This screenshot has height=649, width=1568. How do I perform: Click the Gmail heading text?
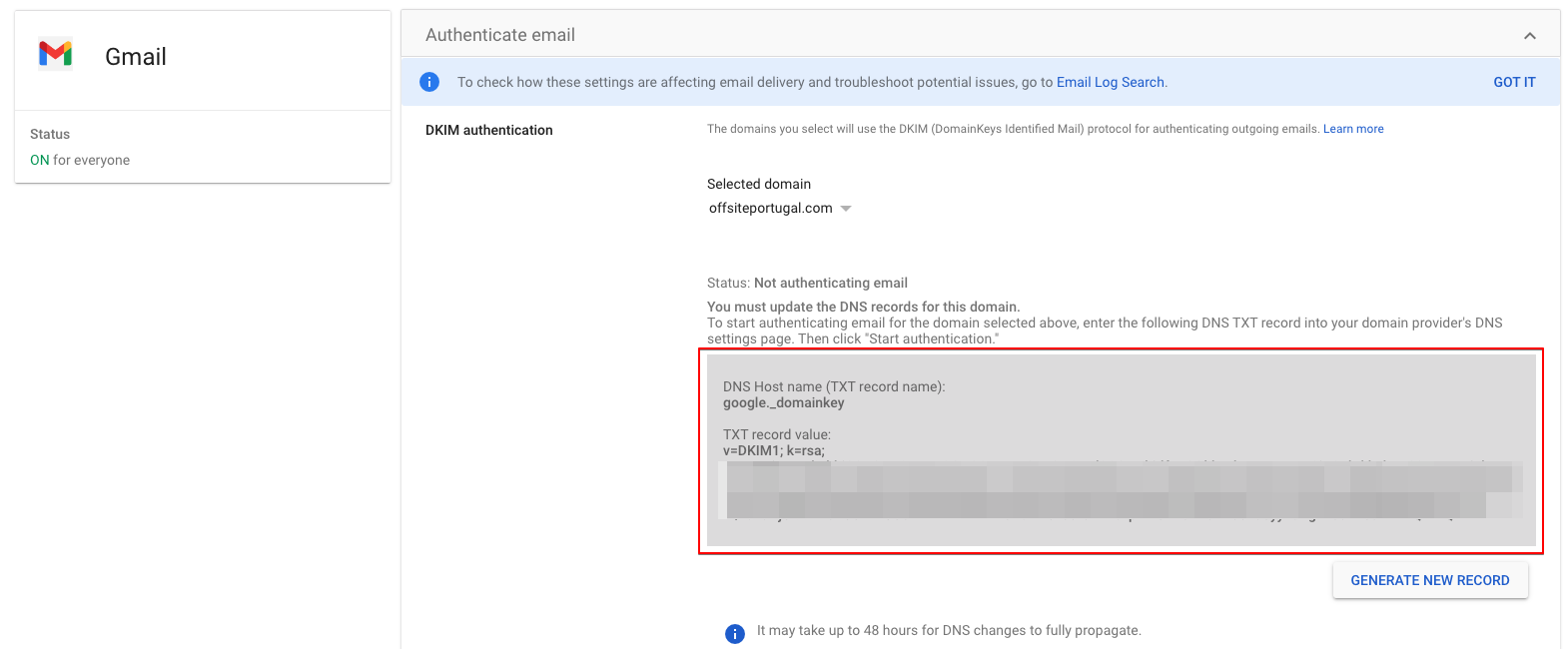click(x=136, y=57)
